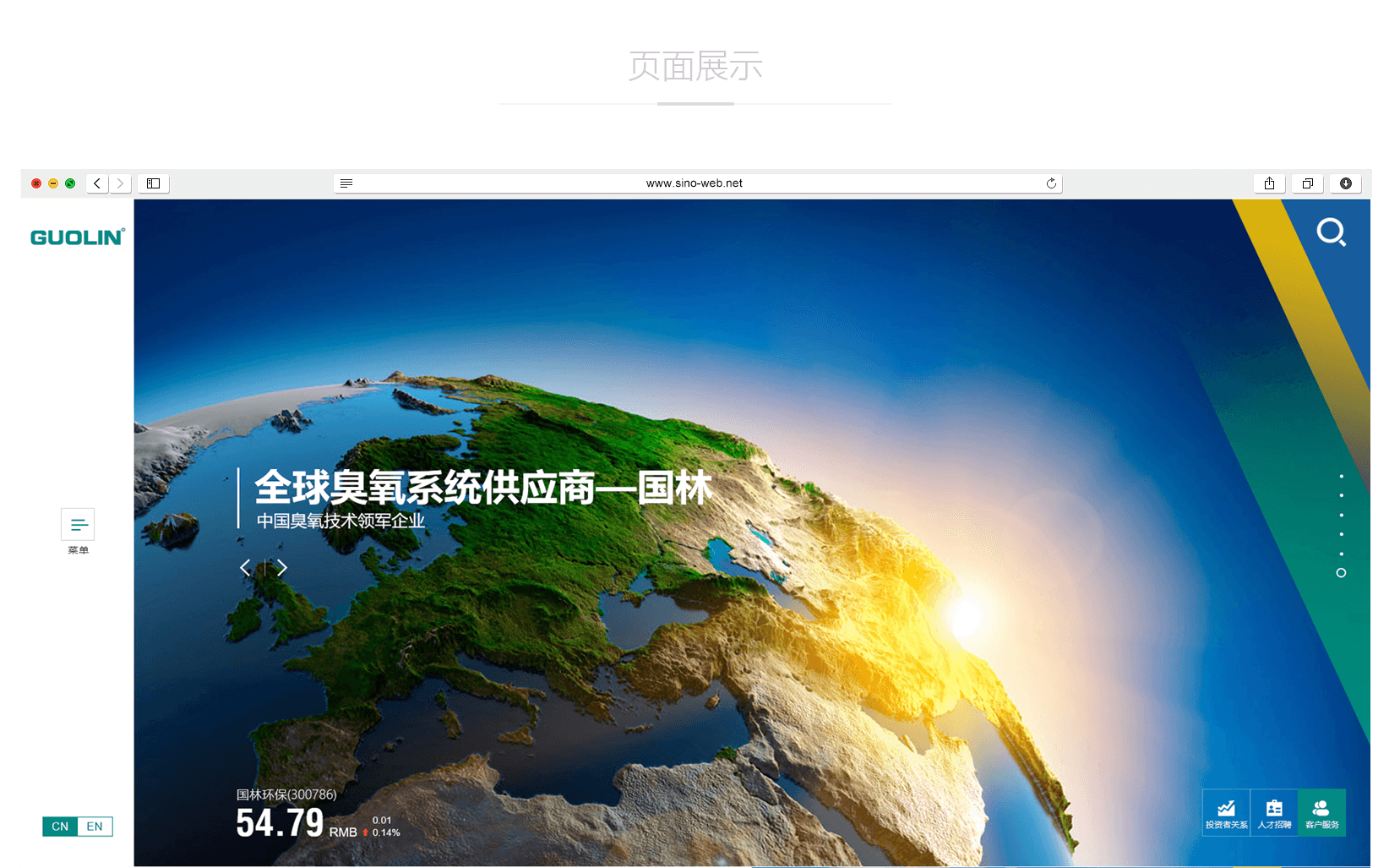
Task: Click the www.sino-web.net address field
Action: [695, 183]
